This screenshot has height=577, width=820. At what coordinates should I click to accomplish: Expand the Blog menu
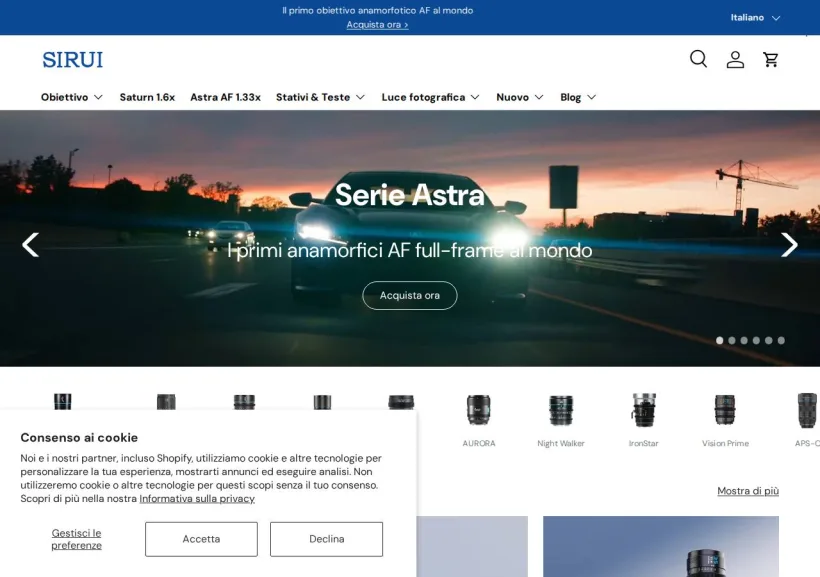(x=578, y=97)
